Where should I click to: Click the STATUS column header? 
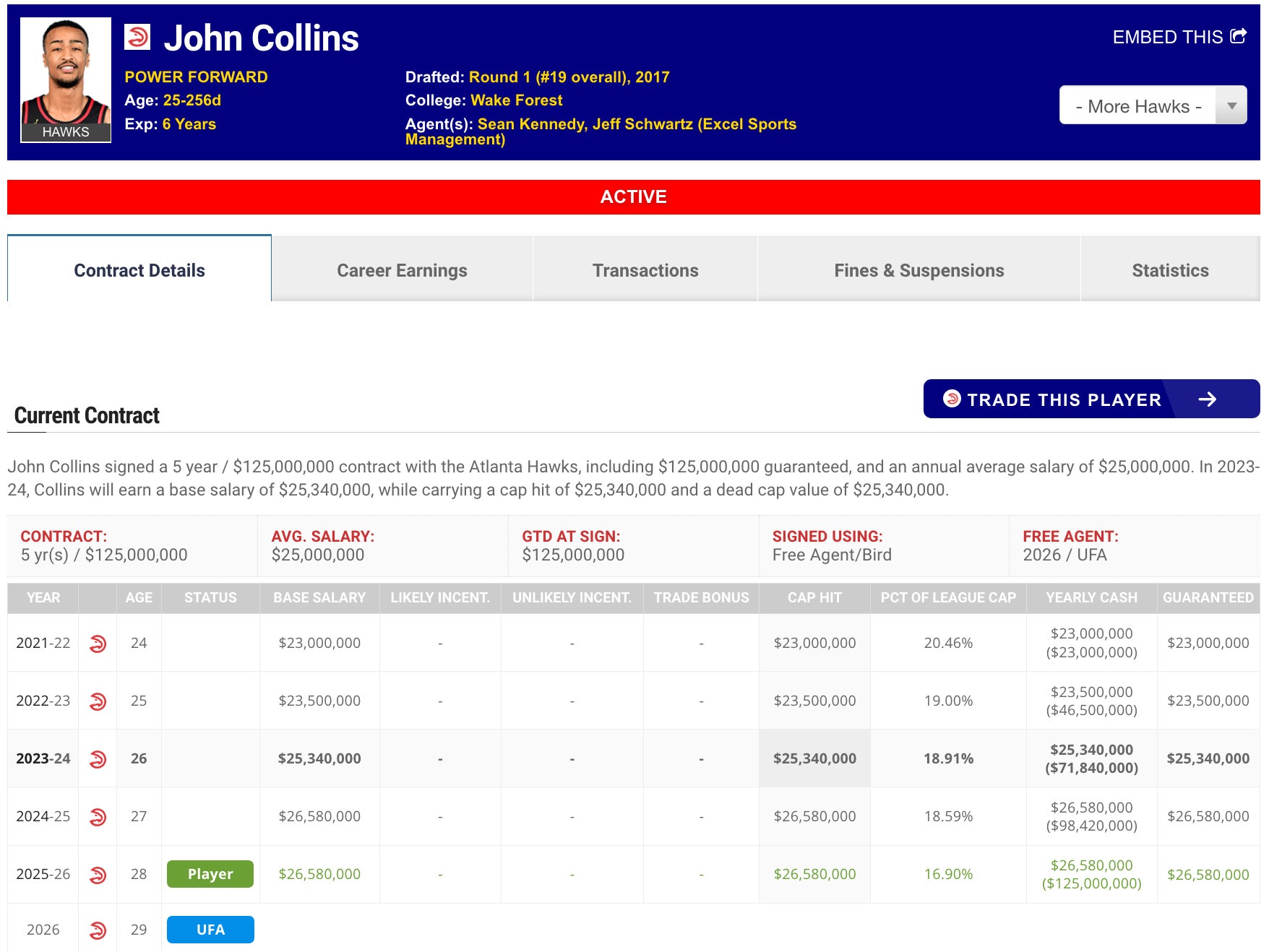[x=210, y=597]
